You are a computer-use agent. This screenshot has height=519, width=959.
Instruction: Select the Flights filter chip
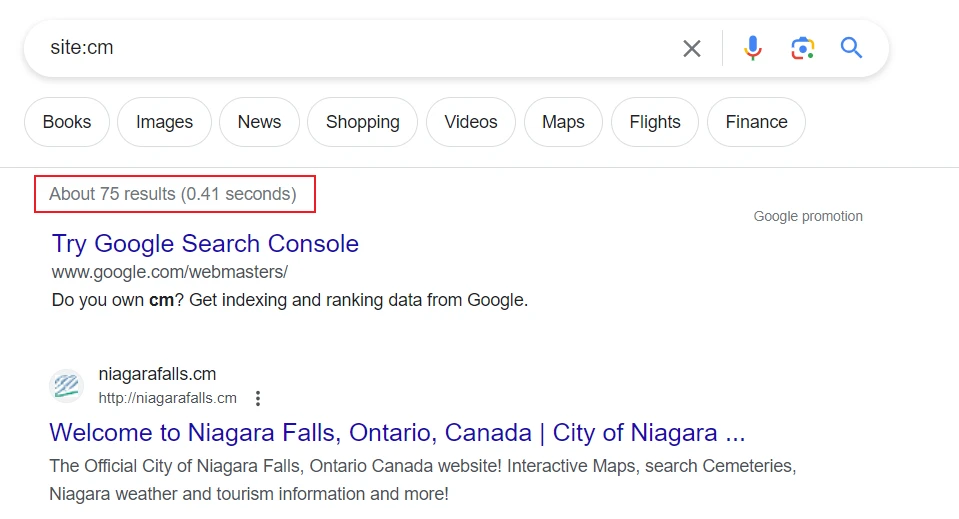(655, 122)
